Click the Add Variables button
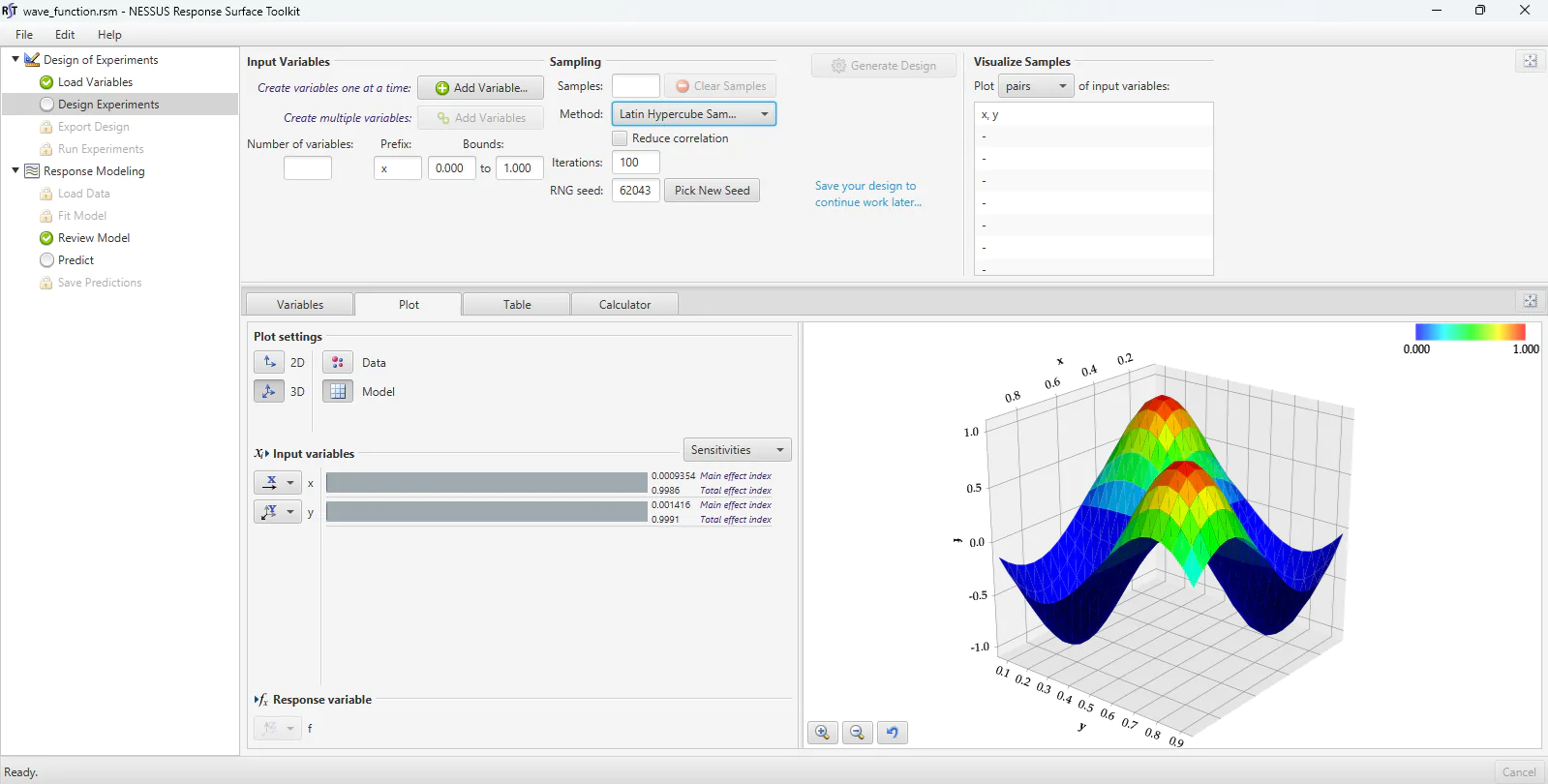 480,118
